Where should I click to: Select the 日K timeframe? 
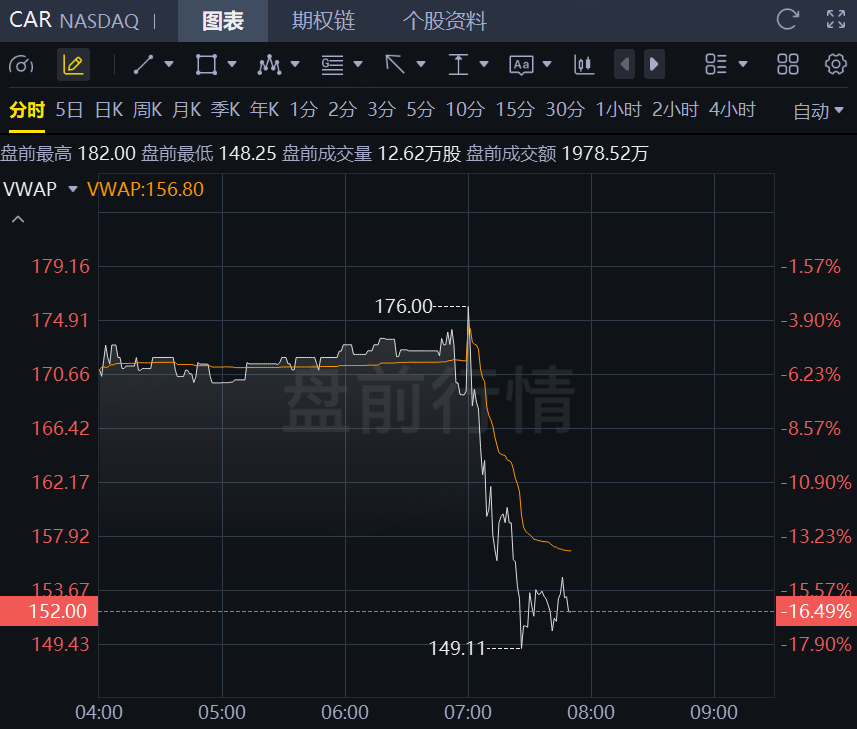click(109, 110)
